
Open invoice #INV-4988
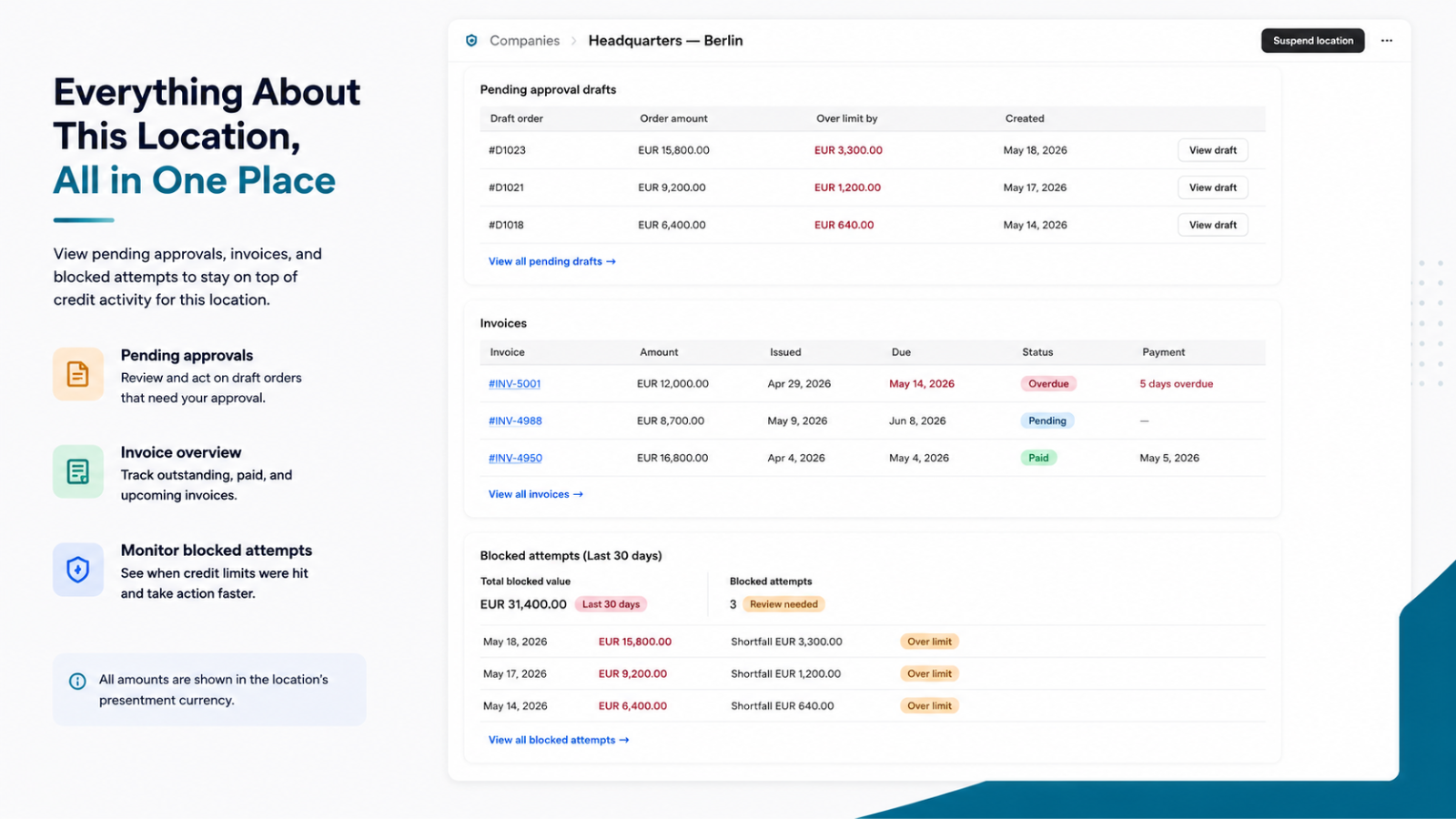click(515, 421)
